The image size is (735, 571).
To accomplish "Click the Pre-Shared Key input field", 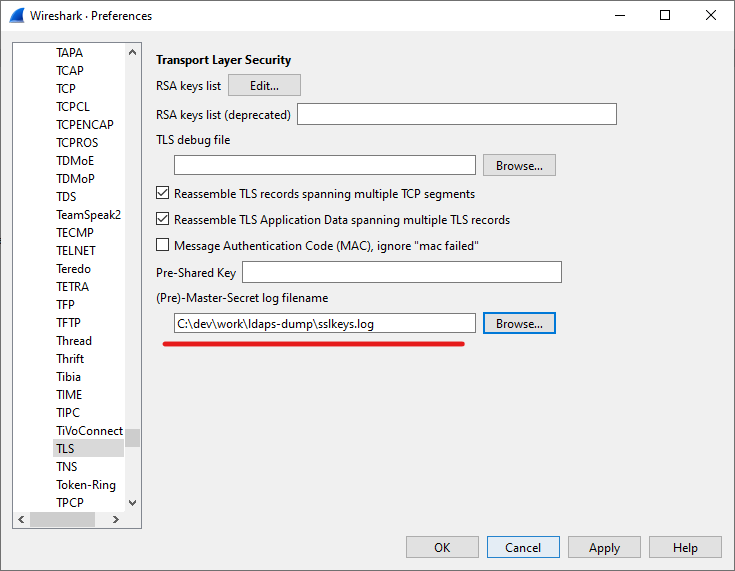I will (401, 273).
